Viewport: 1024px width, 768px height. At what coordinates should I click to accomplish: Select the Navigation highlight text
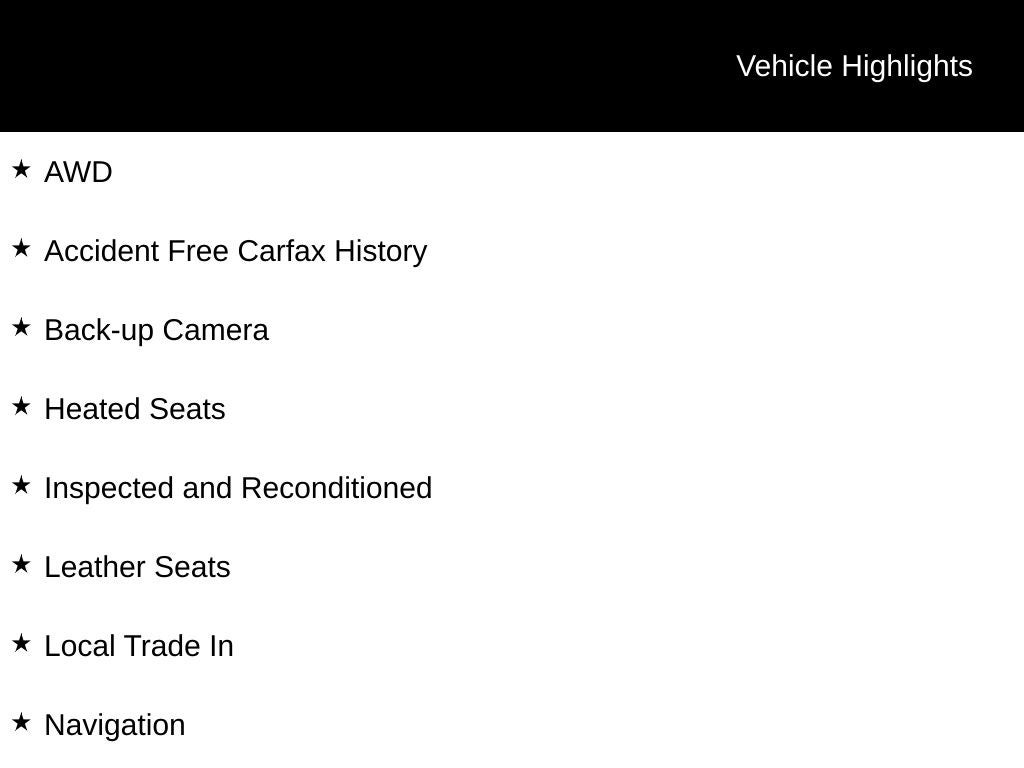pos(115,725)
